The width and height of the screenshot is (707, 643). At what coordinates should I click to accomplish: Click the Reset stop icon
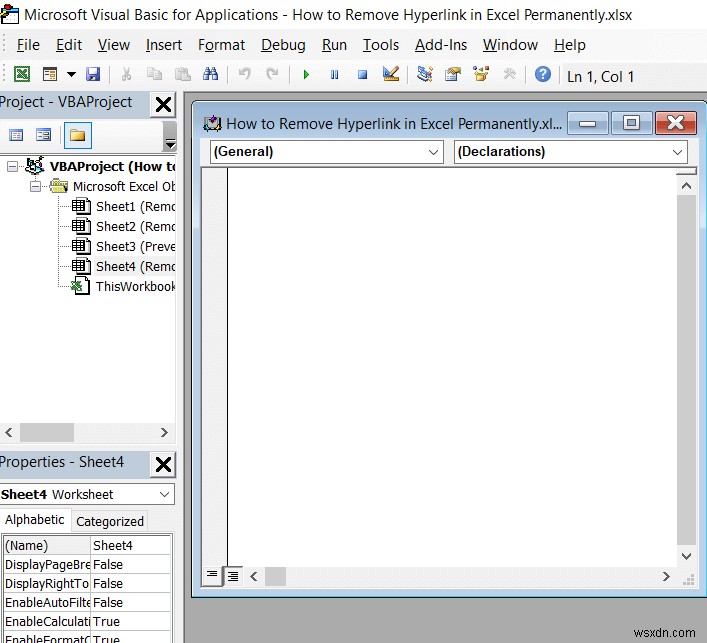(x=363, y=74)
